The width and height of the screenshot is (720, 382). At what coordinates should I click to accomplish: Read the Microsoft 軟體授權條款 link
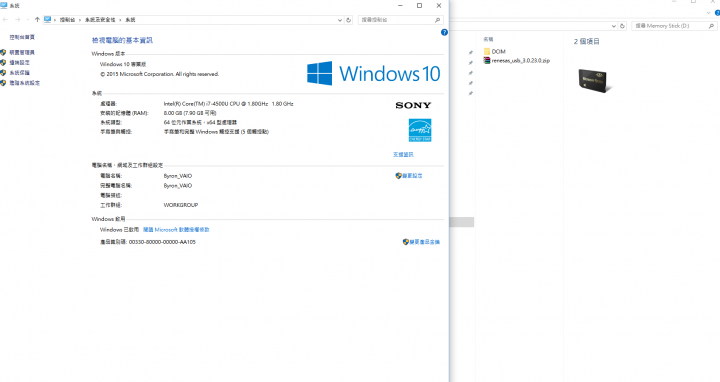pyautogui.click(x=176, y=230)
